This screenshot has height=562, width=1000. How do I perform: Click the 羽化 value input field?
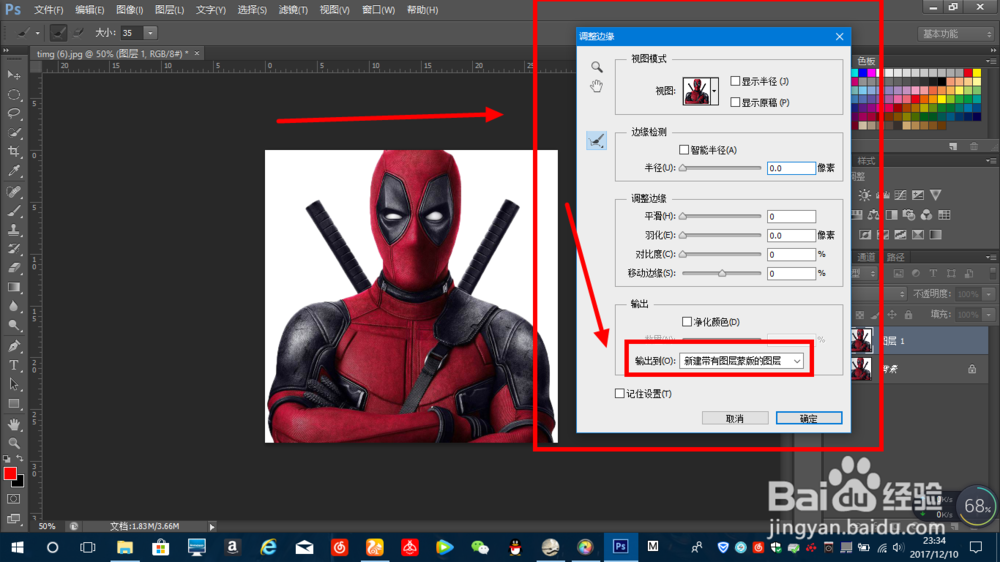(791, 235)
